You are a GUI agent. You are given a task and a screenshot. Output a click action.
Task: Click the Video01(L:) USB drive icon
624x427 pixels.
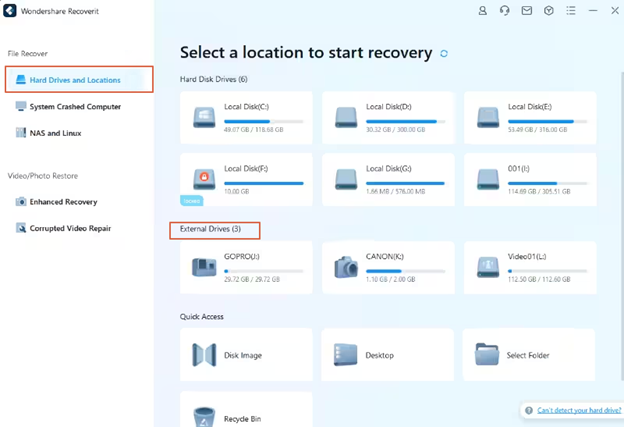[x=488, y=267]
